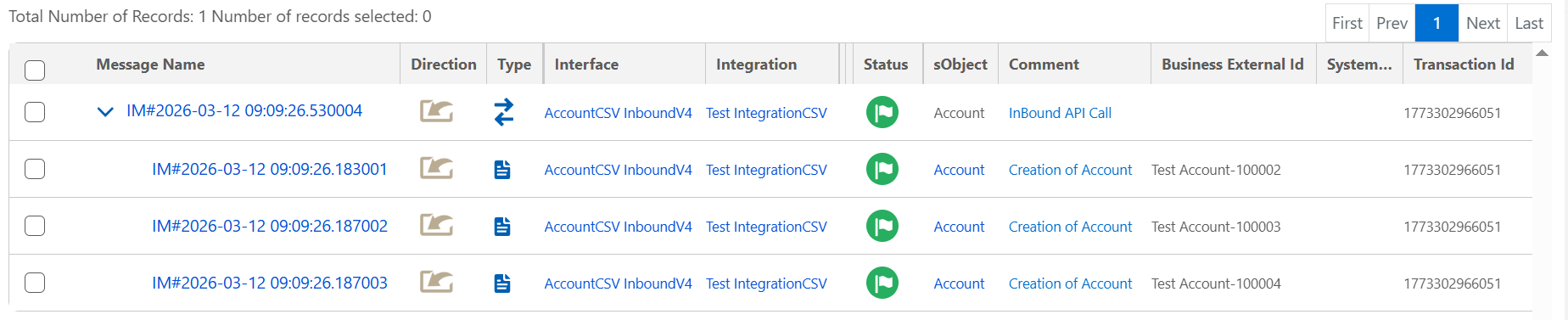
Task: Open message IM#2026-03-12 09:09:26.187003
Action: 270,283
